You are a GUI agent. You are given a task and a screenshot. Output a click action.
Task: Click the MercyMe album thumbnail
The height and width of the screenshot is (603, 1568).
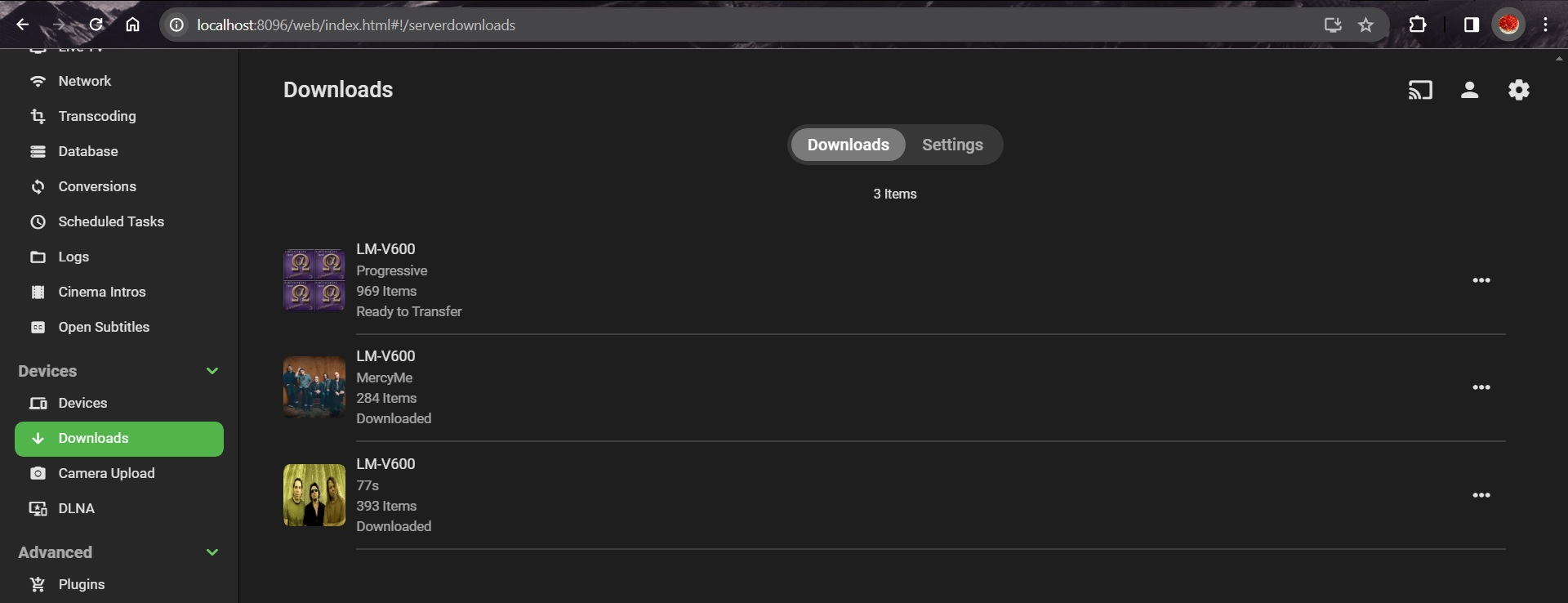314,387
